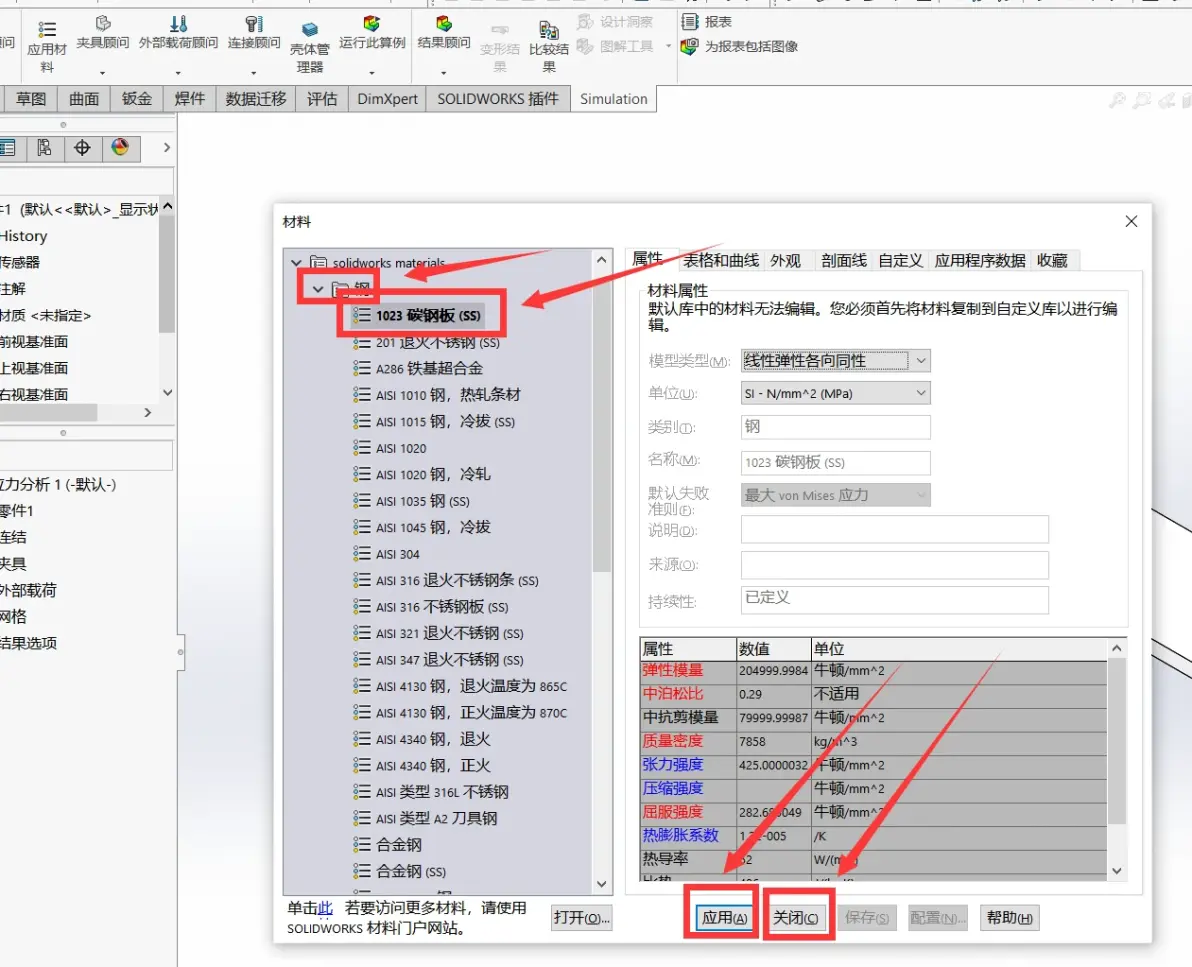Click the 帮助 (Help) button
The width and height of the screenshot is (1192, 967).
1010,918
